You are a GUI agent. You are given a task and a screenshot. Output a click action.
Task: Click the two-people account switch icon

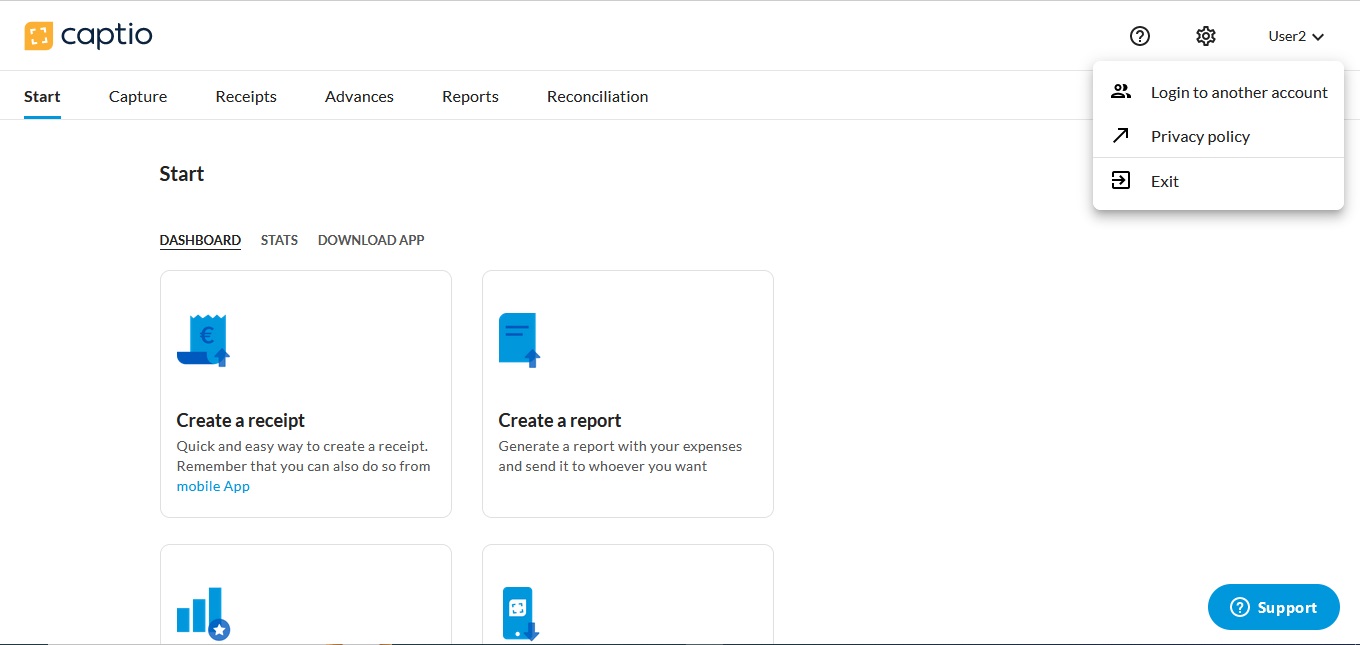tap(1121, 92)
